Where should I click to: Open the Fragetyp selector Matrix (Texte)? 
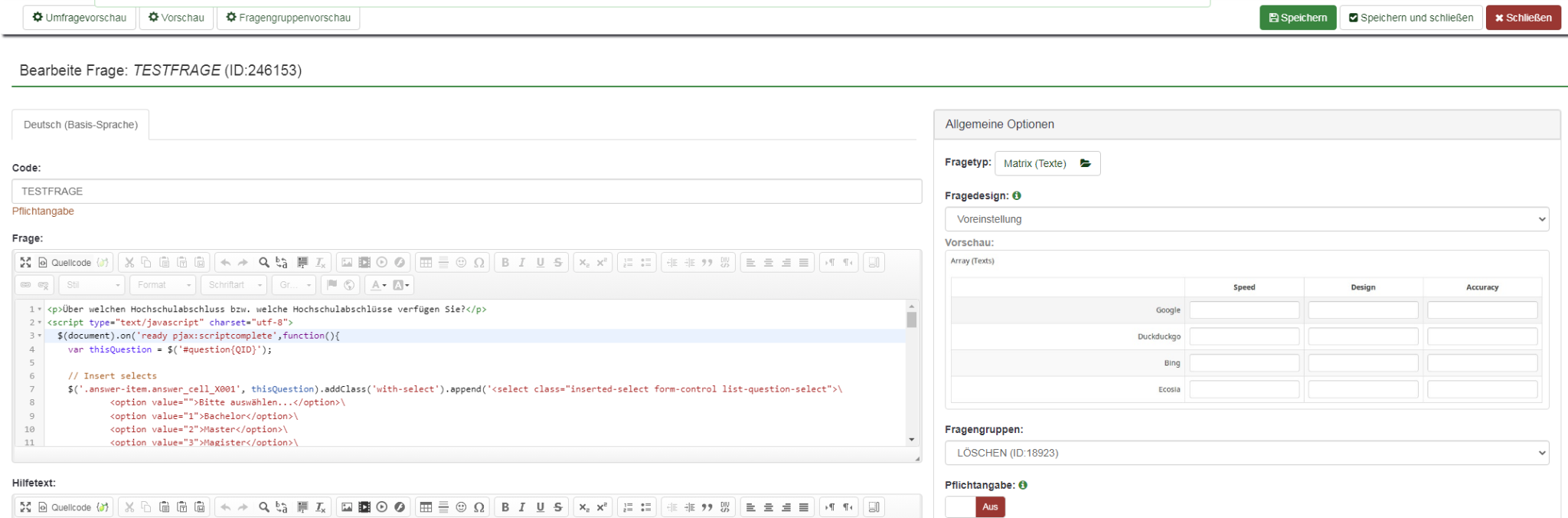(x=1047, y=163)
